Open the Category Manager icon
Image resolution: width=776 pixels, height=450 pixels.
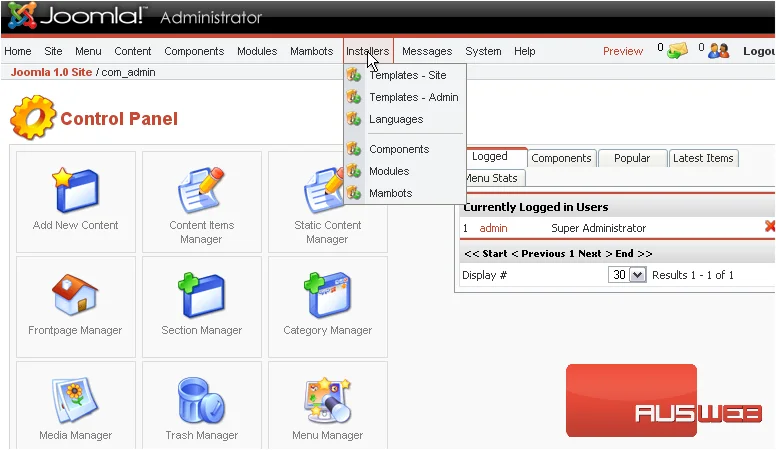327,295
